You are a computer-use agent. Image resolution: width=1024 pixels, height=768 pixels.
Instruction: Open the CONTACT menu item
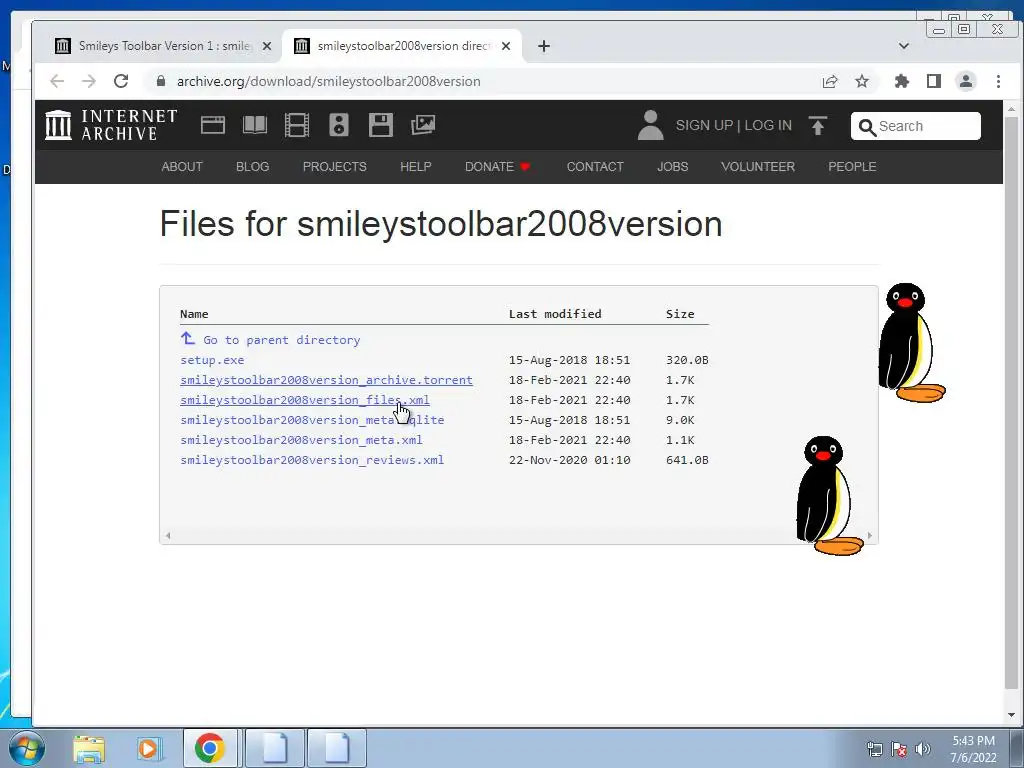click(x=595, y=167)
